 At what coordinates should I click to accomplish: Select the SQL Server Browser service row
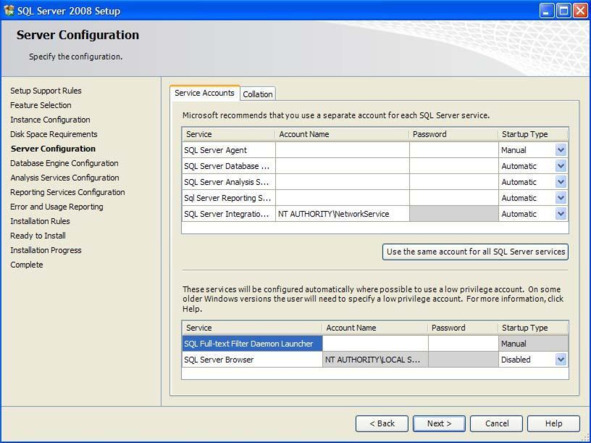coord(252,360)
